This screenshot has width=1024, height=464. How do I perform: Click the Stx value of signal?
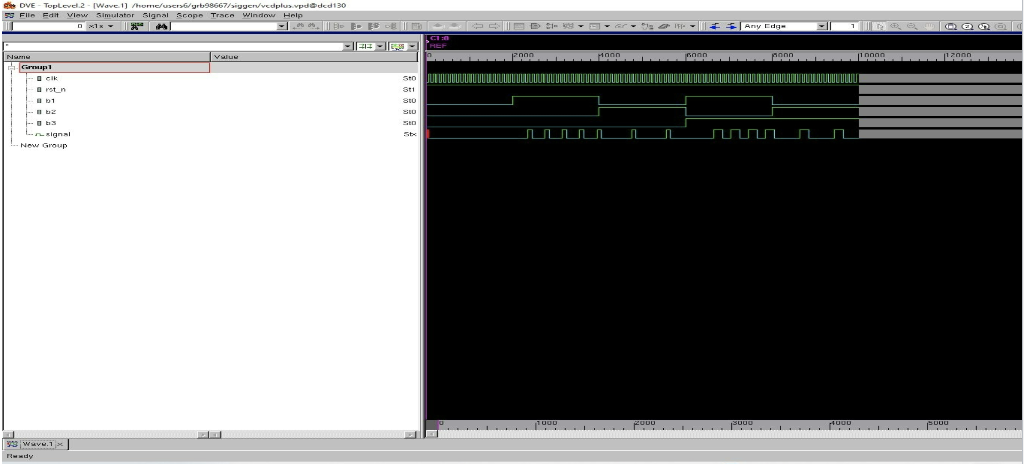(x=409, y=134)
